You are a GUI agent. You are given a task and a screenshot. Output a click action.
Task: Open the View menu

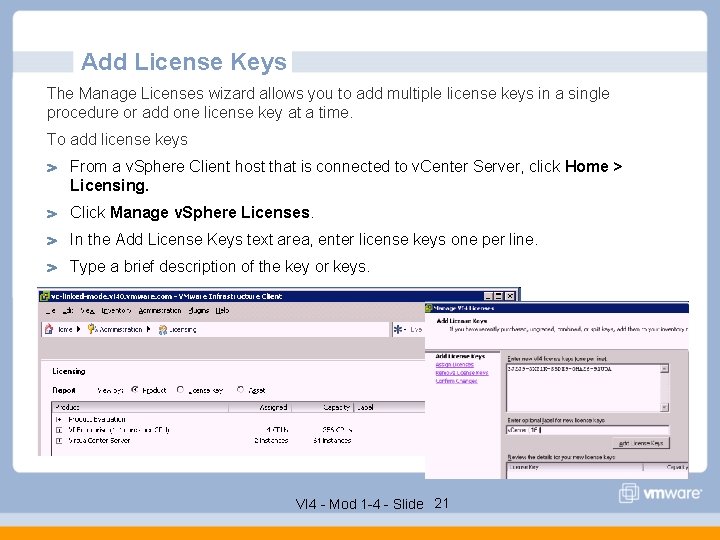pos(87,311)
